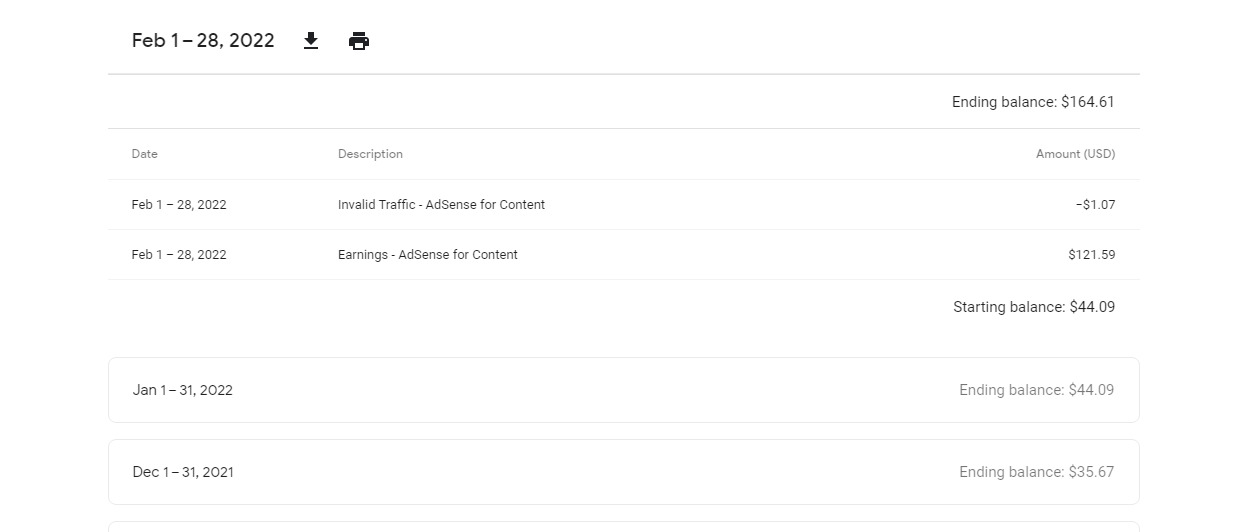Click the invalid traffic row's date
Image resolution: width=1255 pixels, height=532 pixels.
tap(179, 205)
